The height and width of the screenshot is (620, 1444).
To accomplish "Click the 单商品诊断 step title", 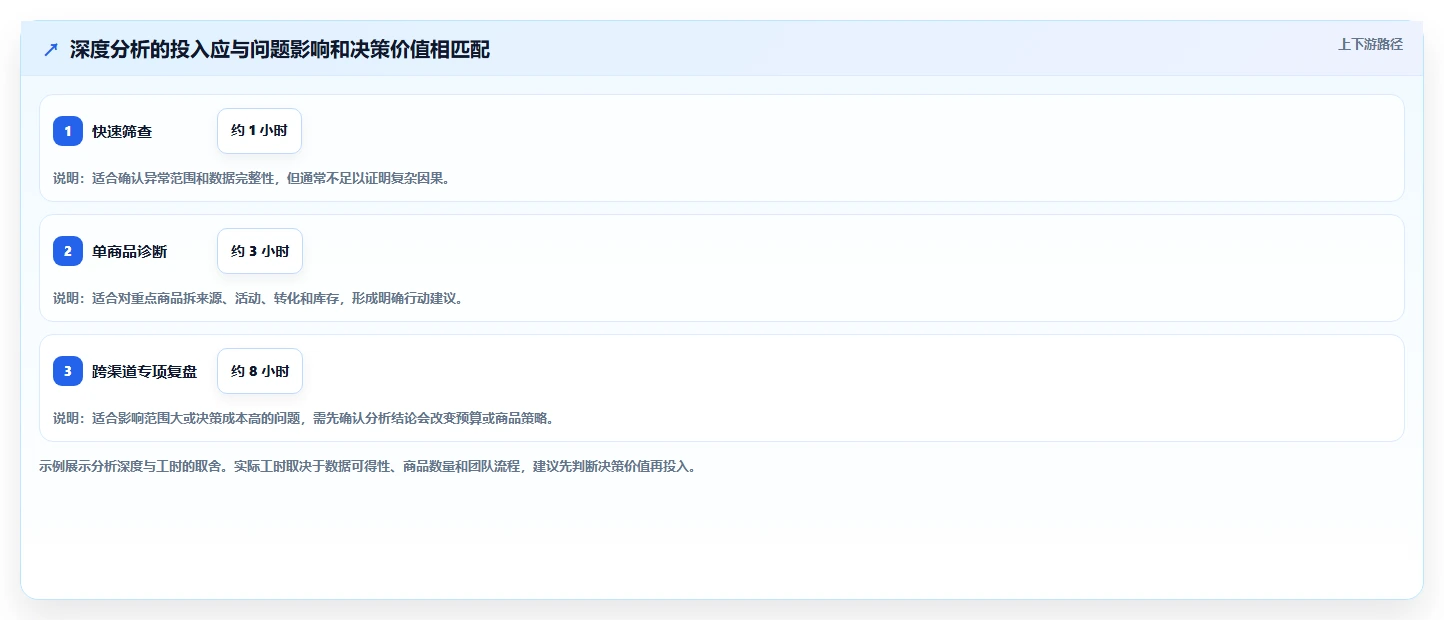I will pos(130,251).
